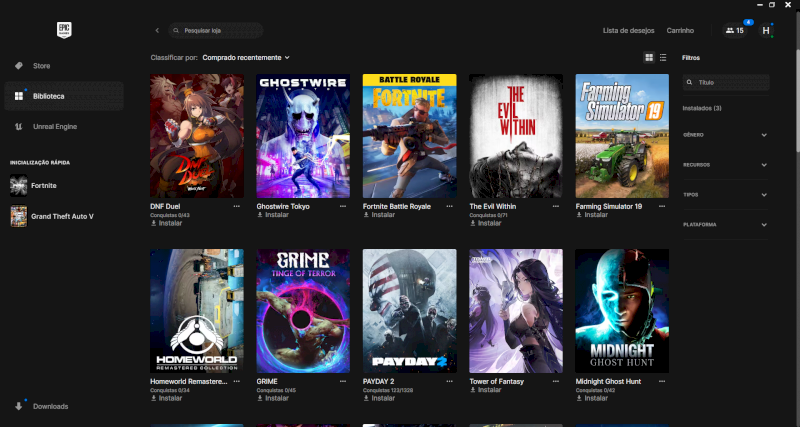
Task: Open more options for Fortnite Battle Royale
Action: [449, 206]
